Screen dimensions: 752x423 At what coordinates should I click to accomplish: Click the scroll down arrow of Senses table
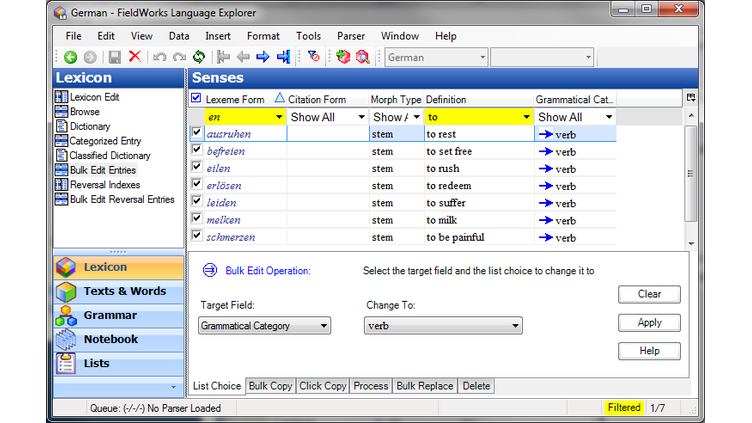[x=691, y=243]
